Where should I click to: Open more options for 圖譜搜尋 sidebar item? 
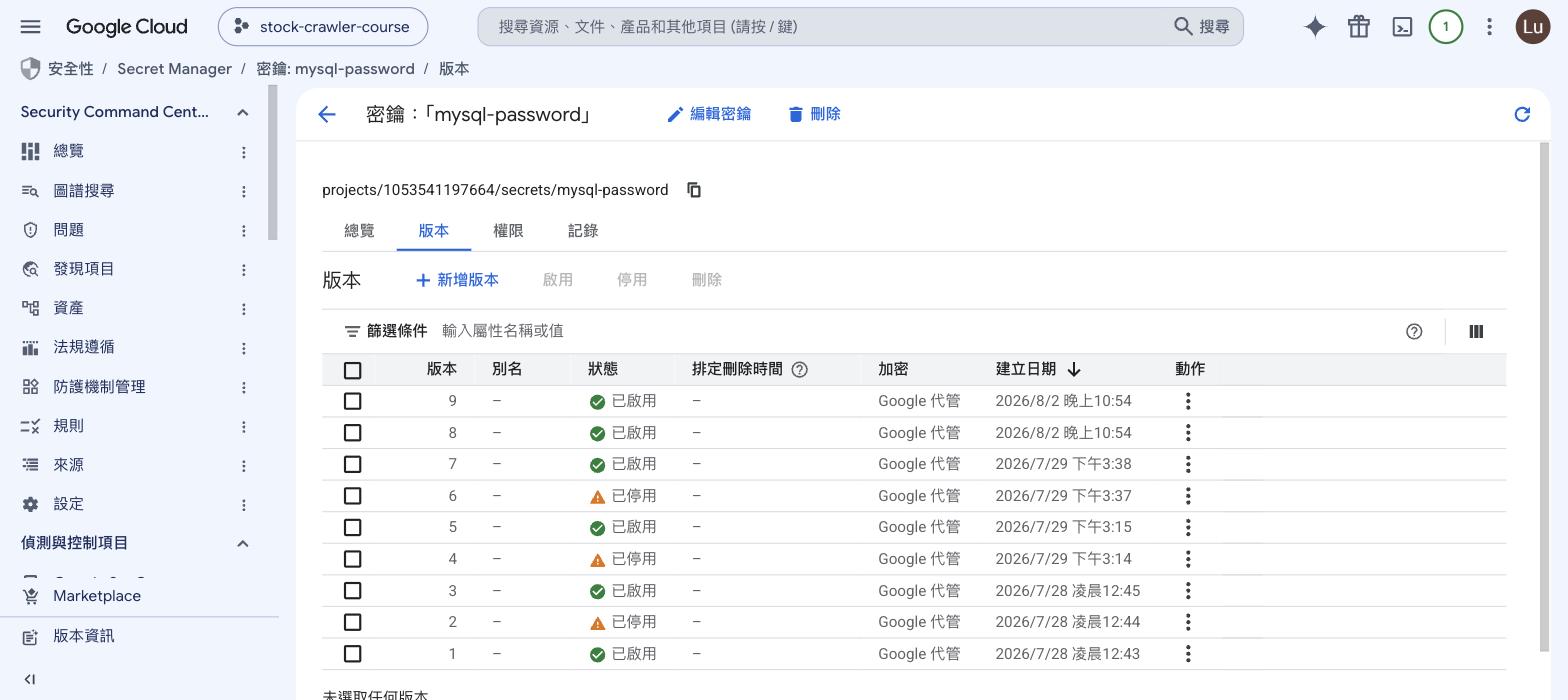point(243,191)
